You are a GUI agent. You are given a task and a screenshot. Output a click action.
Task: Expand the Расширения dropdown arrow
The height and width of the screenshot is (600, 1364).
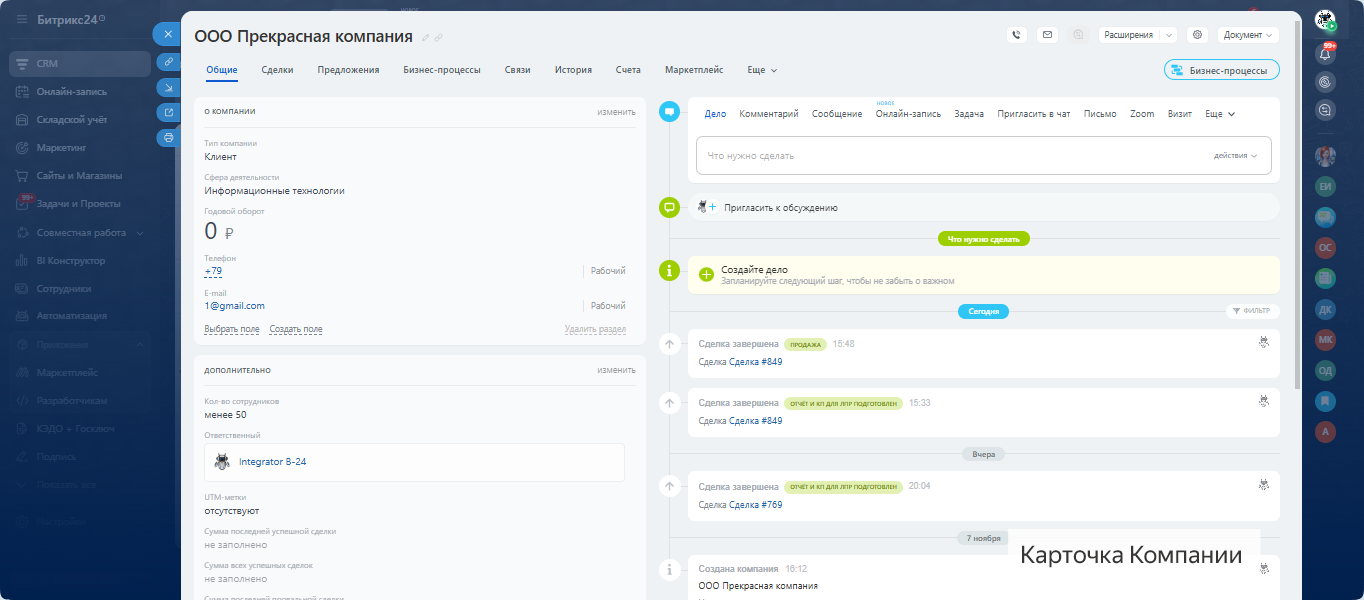point(1168,35)
